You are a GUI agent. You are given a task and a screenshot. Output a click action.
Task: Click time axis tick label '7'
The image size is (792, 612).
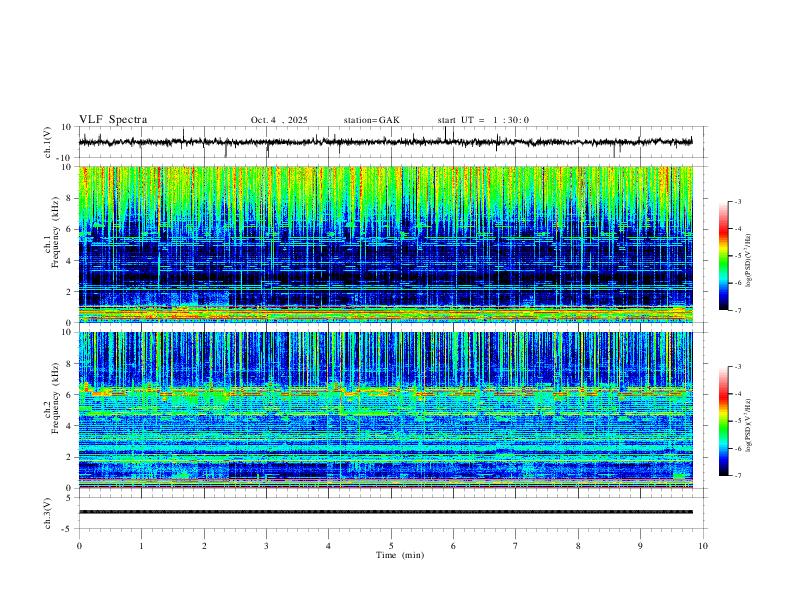tap(516, 546)
